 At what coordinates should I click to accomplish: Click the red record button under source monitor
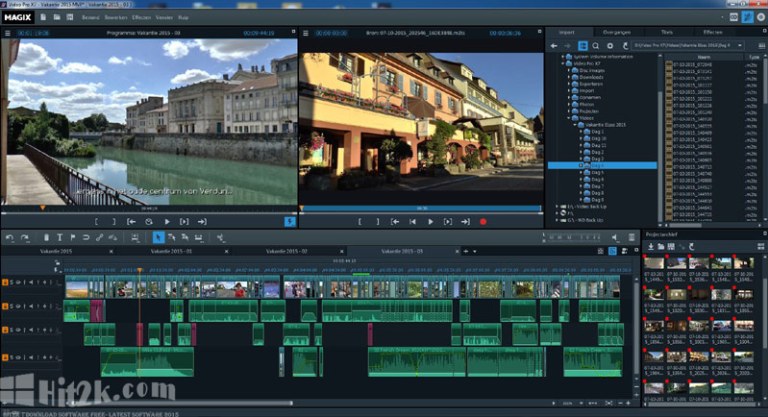click(483, 221)
